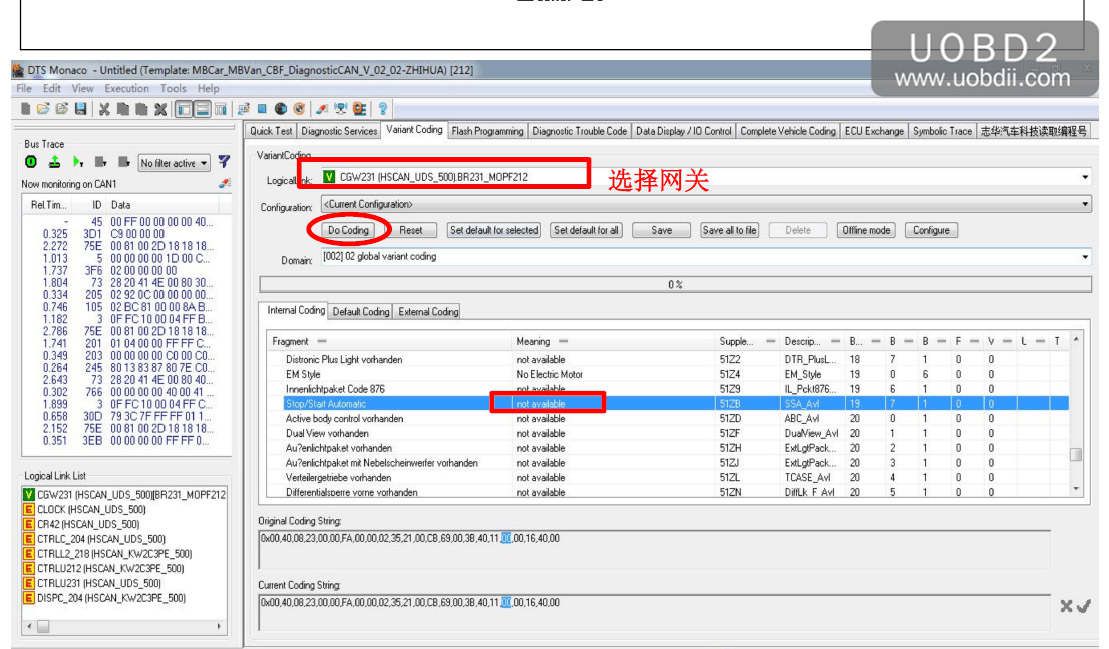The width and height of the screenshot is (1109, 649).
Task: Go to the Diagnostic Trouble Code tab
Action: (579, 131)
